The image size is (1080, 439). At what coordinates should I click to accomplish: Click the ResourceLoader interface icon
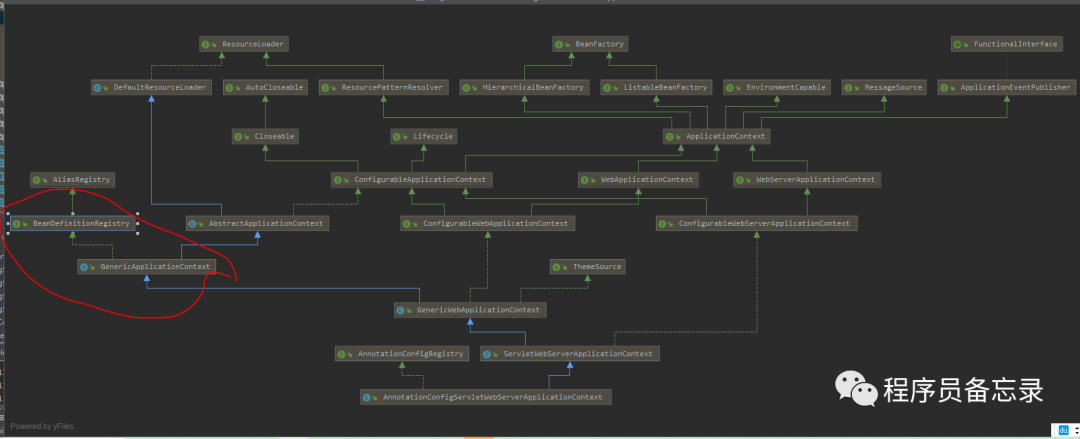tap(207, 44)
